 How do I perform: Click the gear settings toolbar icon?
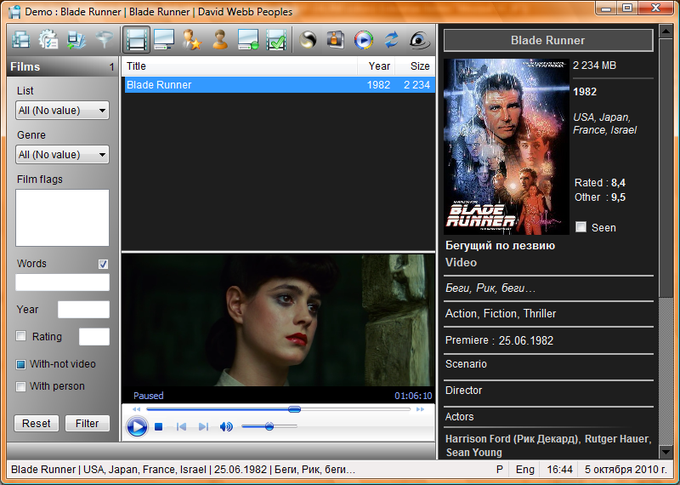point(47,40)
